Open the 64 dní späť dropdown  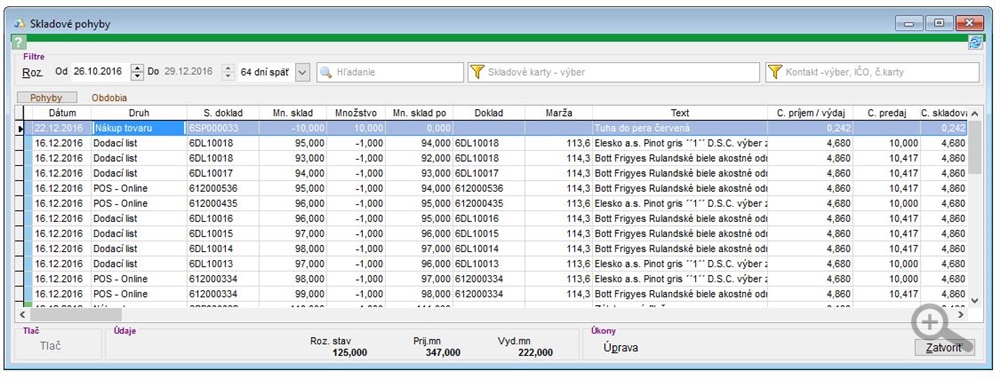(303, 72)
